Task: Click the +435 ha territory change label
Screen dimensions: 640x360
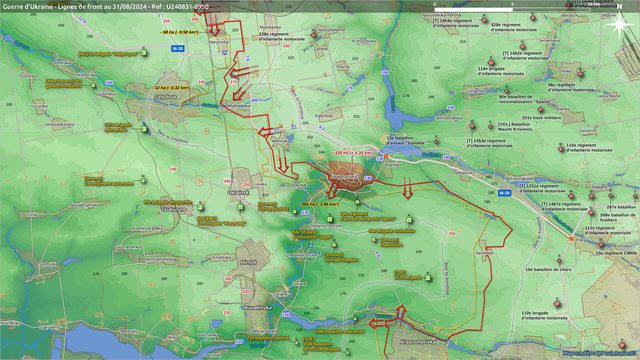Action: [x=352, y=153]
